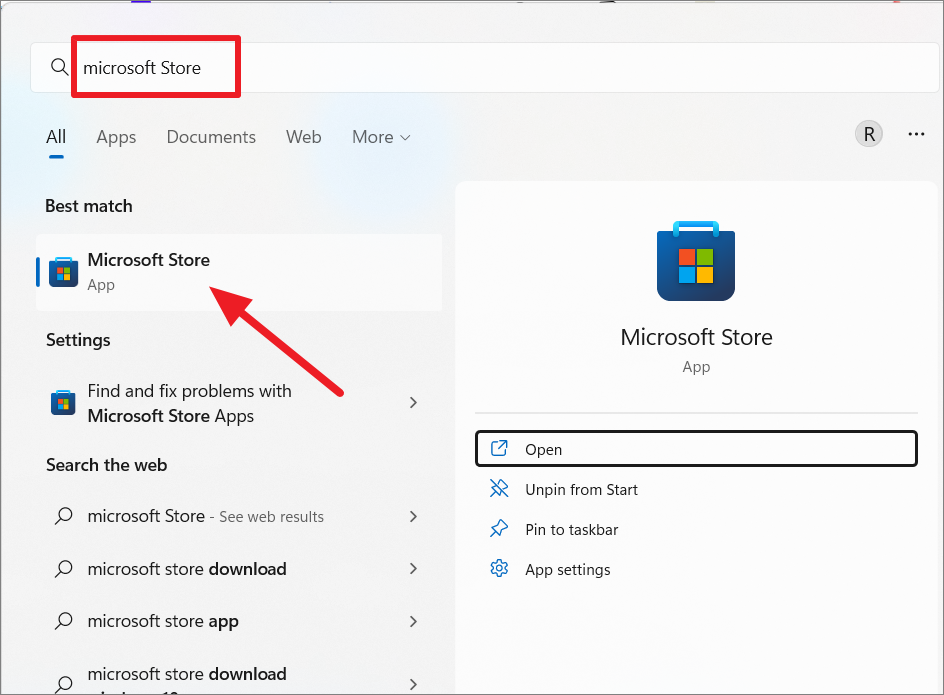Click the "Best match" section heading

pos(89,206)
